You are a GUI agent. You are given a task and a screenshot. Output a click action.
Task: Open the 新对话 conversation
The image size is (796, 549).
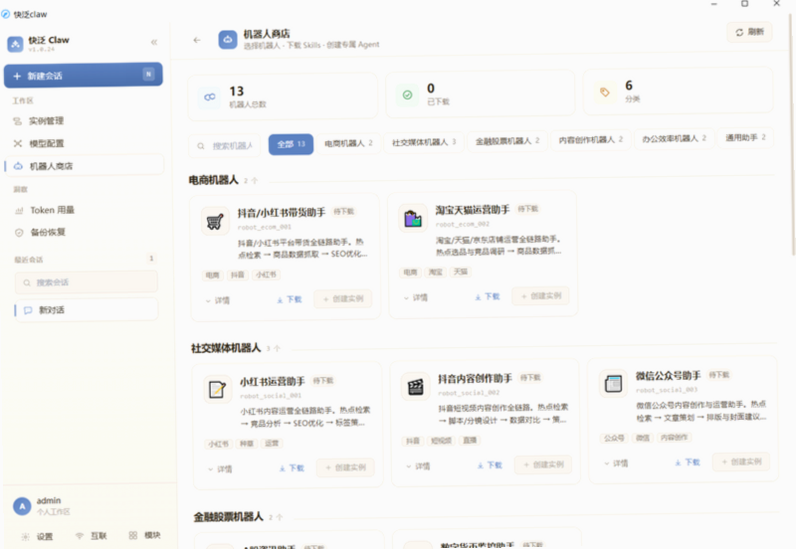[86, 310]
